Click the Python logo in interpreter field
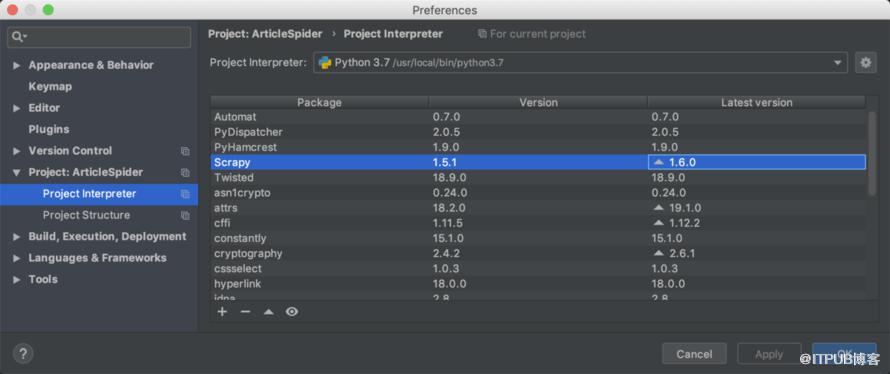Viewport: 890px width, 374px height. click(325, 63)
